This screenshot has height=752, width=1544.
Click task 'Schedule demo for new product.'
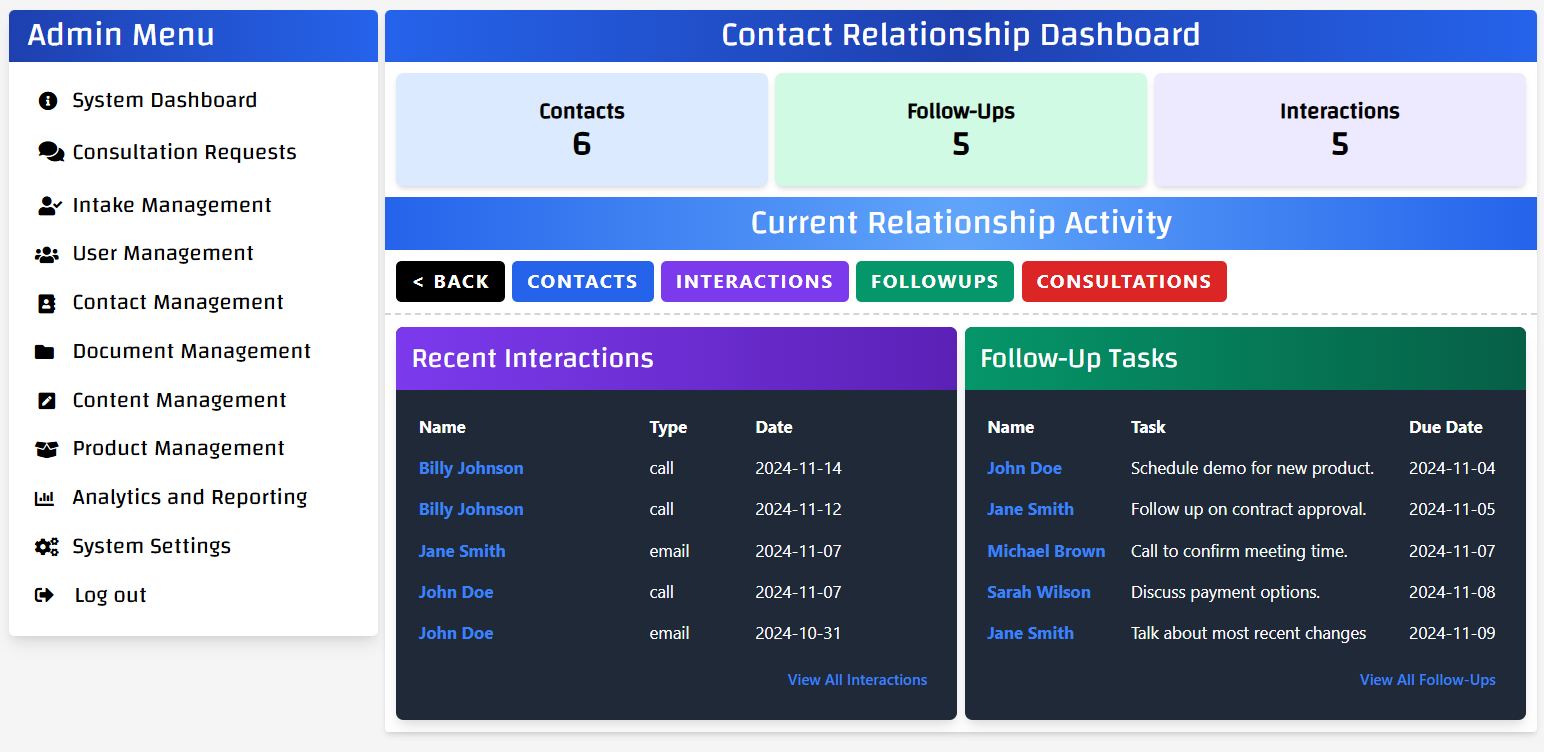point(1252,468)
